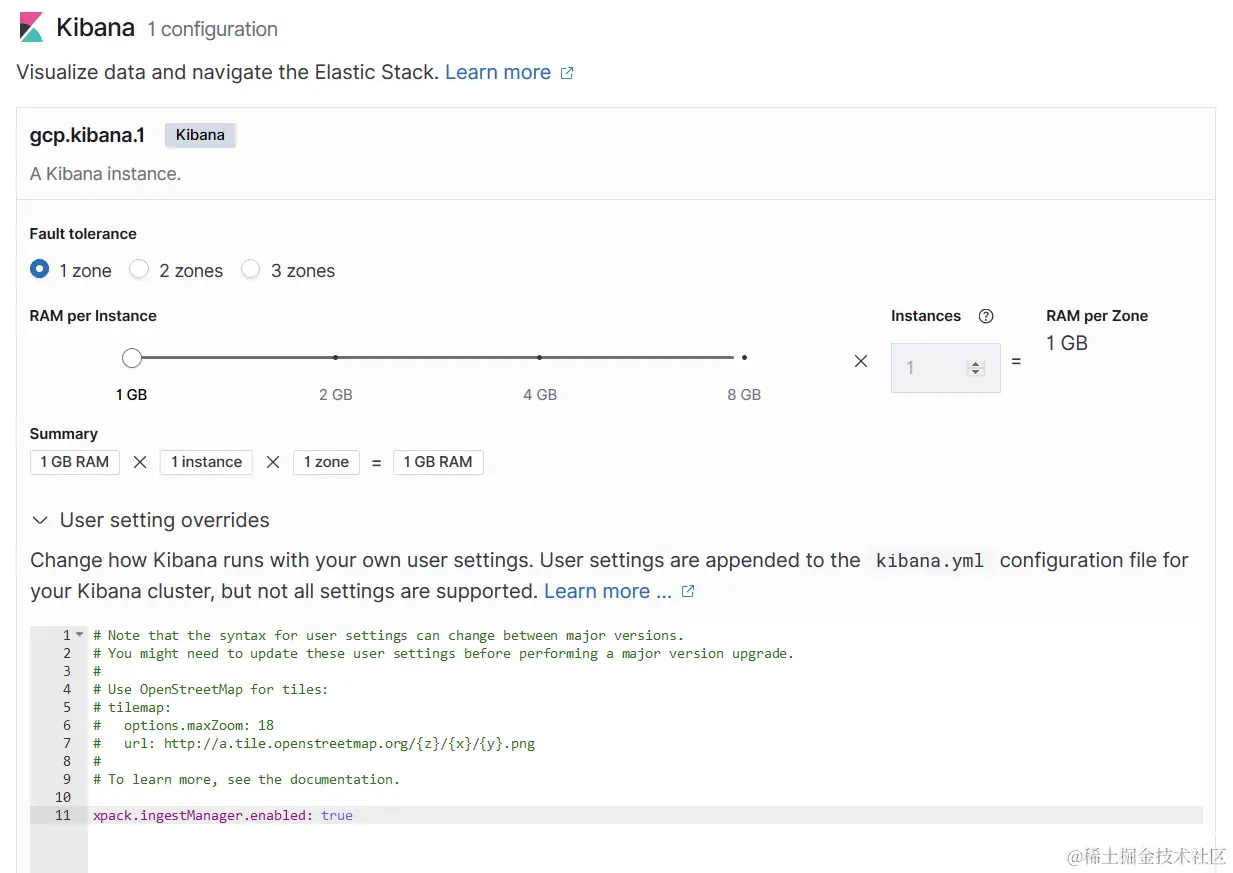Fold code at line 1 arrow
The width and height of the screenshot is (1233, 873).
tap(80, 635)
